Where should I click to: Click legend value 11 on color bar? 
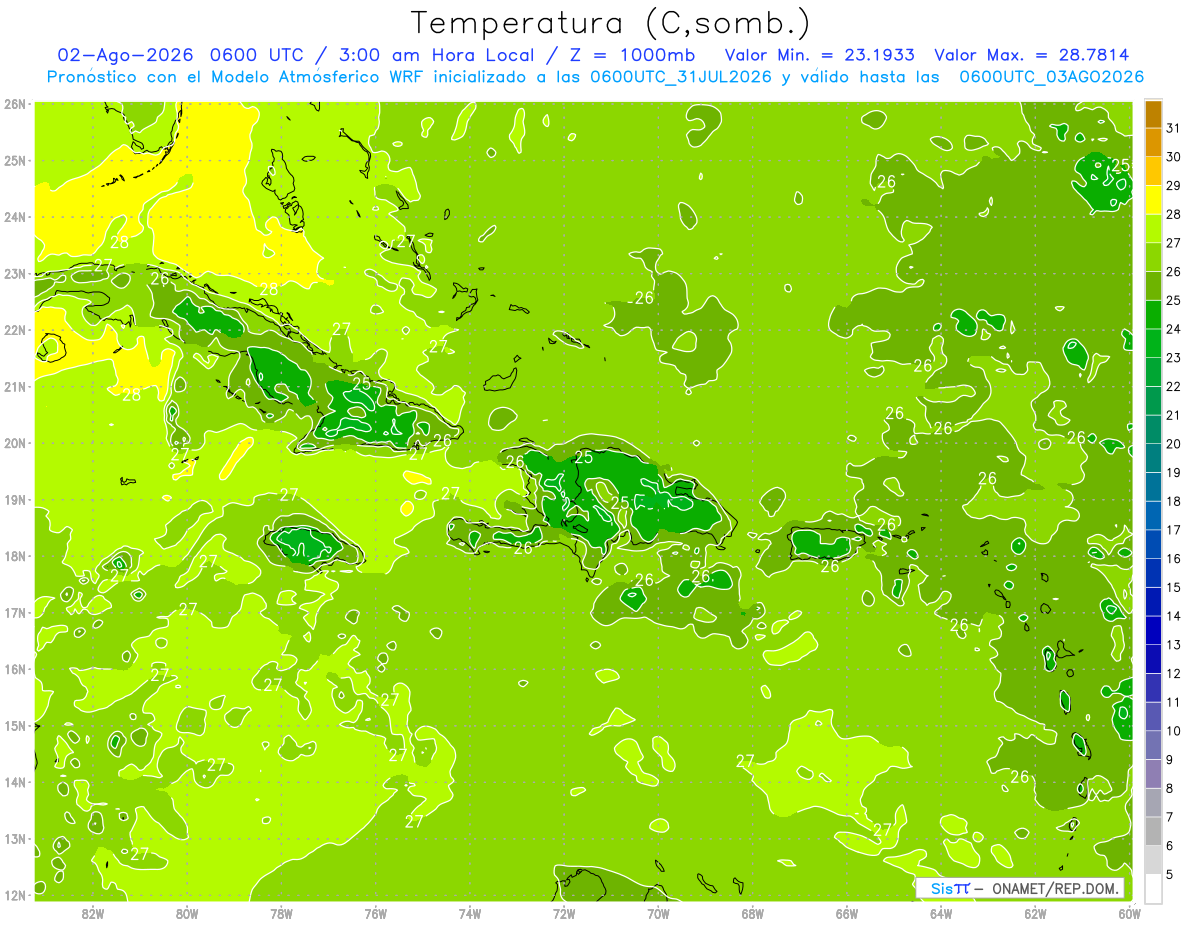pos(1173,702)
